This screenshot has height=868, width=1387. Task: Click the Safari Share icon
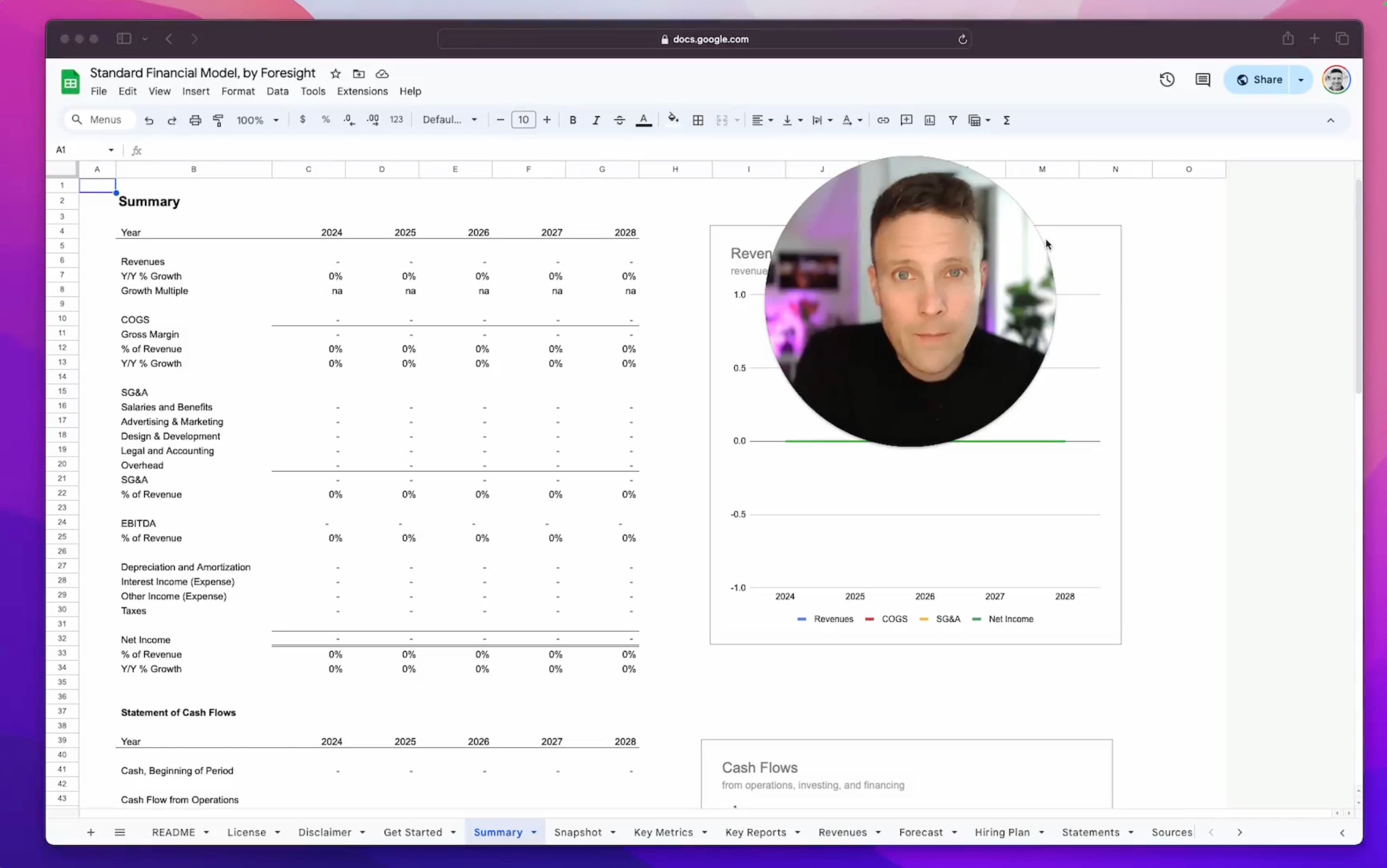pyautogui.click(x=1288, y=38)
